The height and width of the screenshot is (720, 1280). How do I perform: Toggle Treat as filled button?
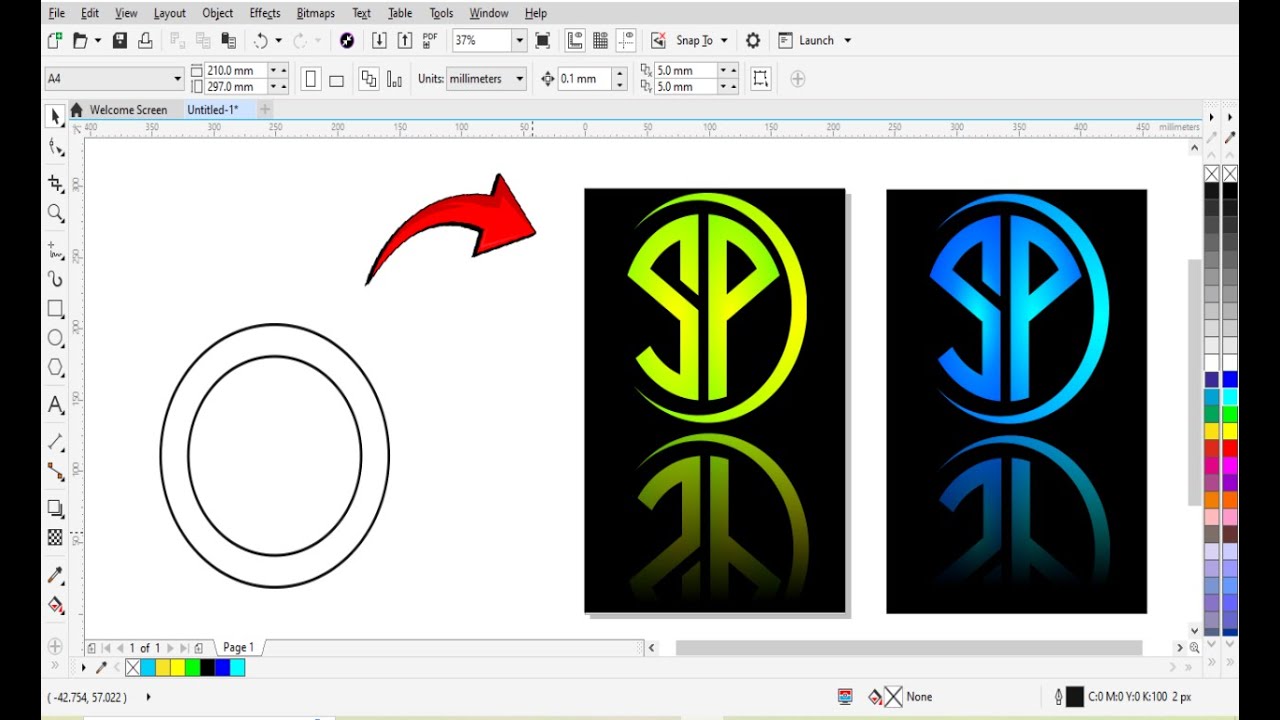click(761, 79)
